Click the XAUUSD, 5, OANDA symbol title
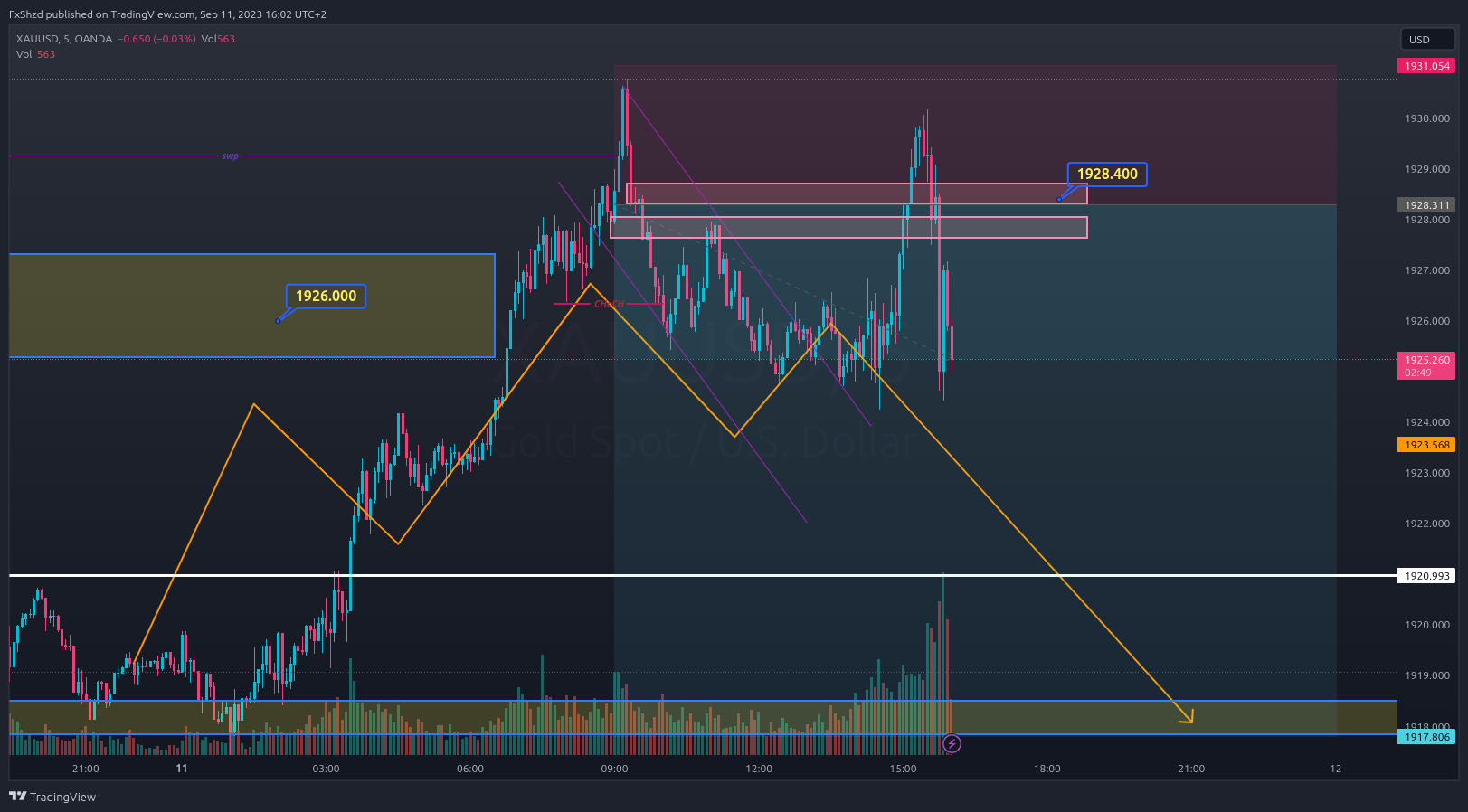Screen dimensions: 1468x812 tap(64, 39)
